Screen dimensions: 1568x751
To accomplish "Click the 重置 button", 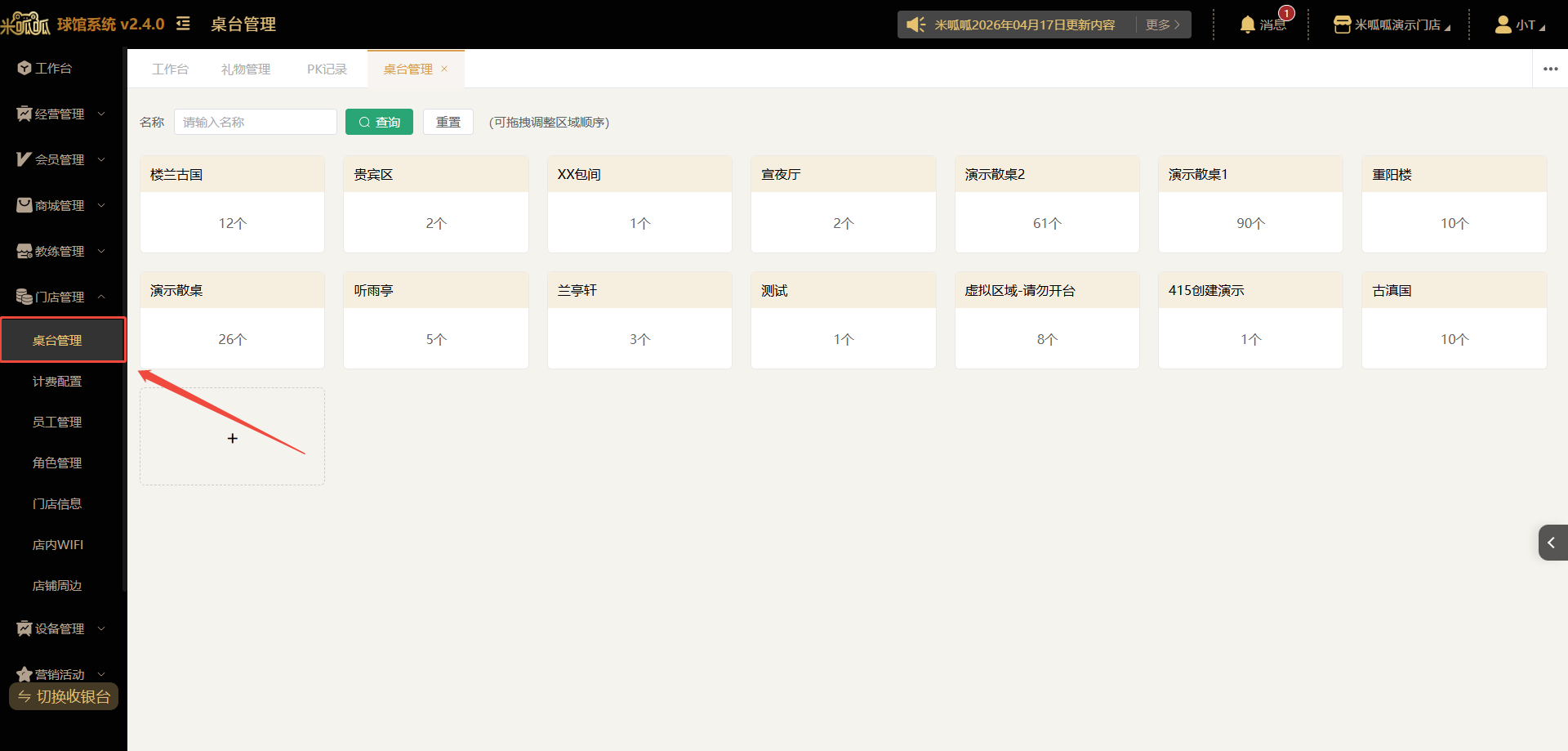I will point(448,122).
